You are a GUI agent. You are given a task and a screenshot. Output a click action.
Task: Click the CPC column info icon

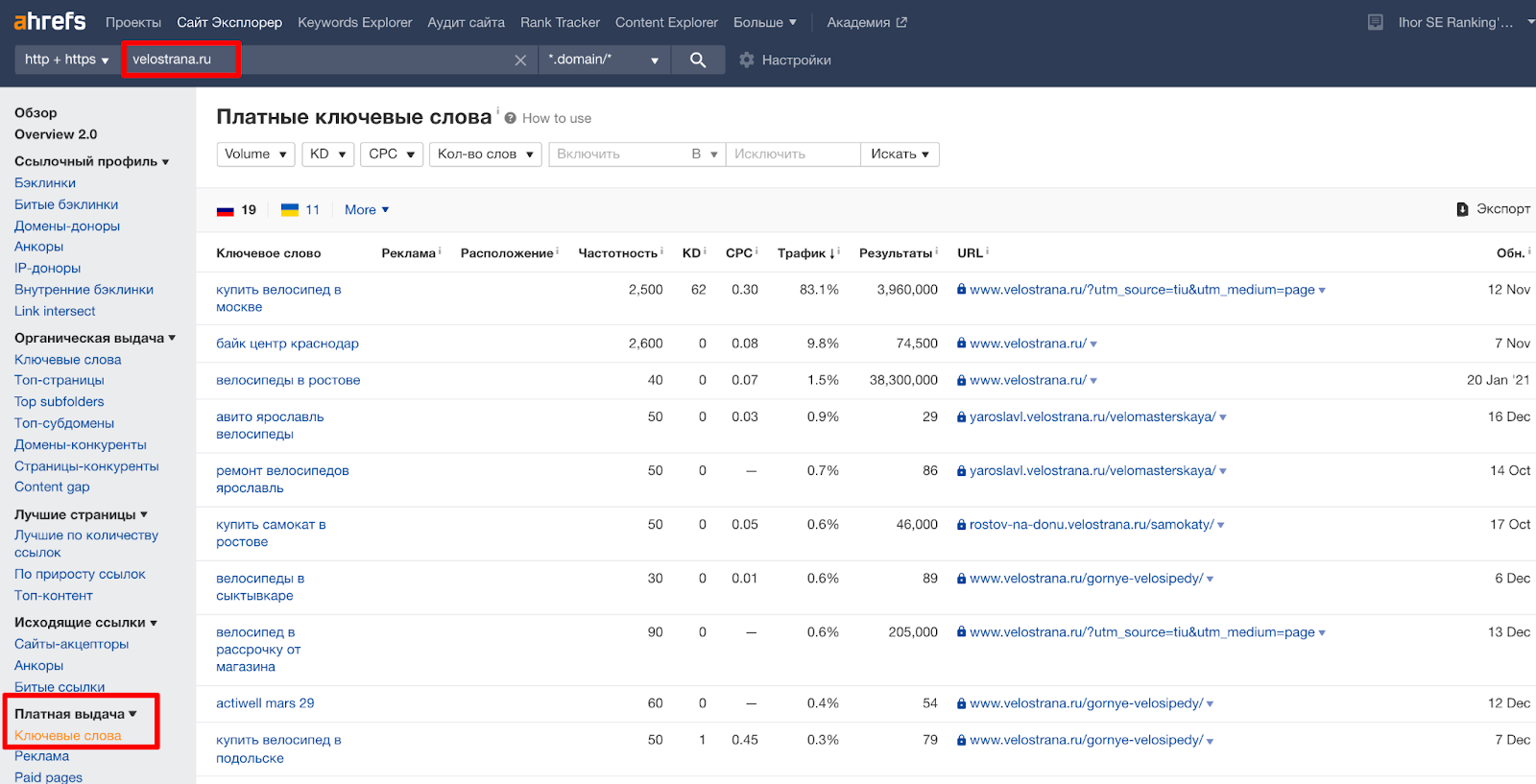point(756,251)
